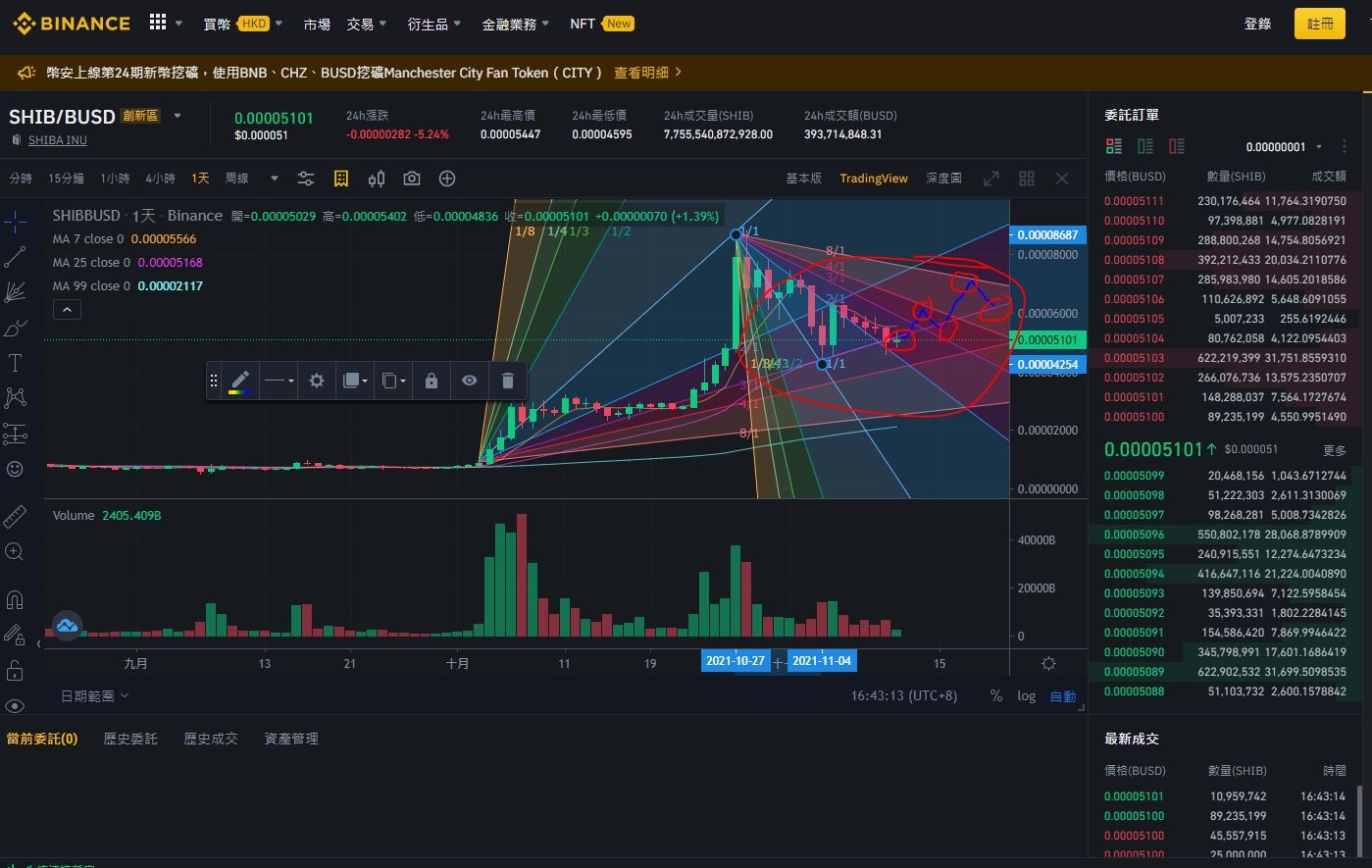Image resolution: width=1372 pixels, height=868 pixels.
Task: Click the yellow indicator template icon
Action: point(341,179)
